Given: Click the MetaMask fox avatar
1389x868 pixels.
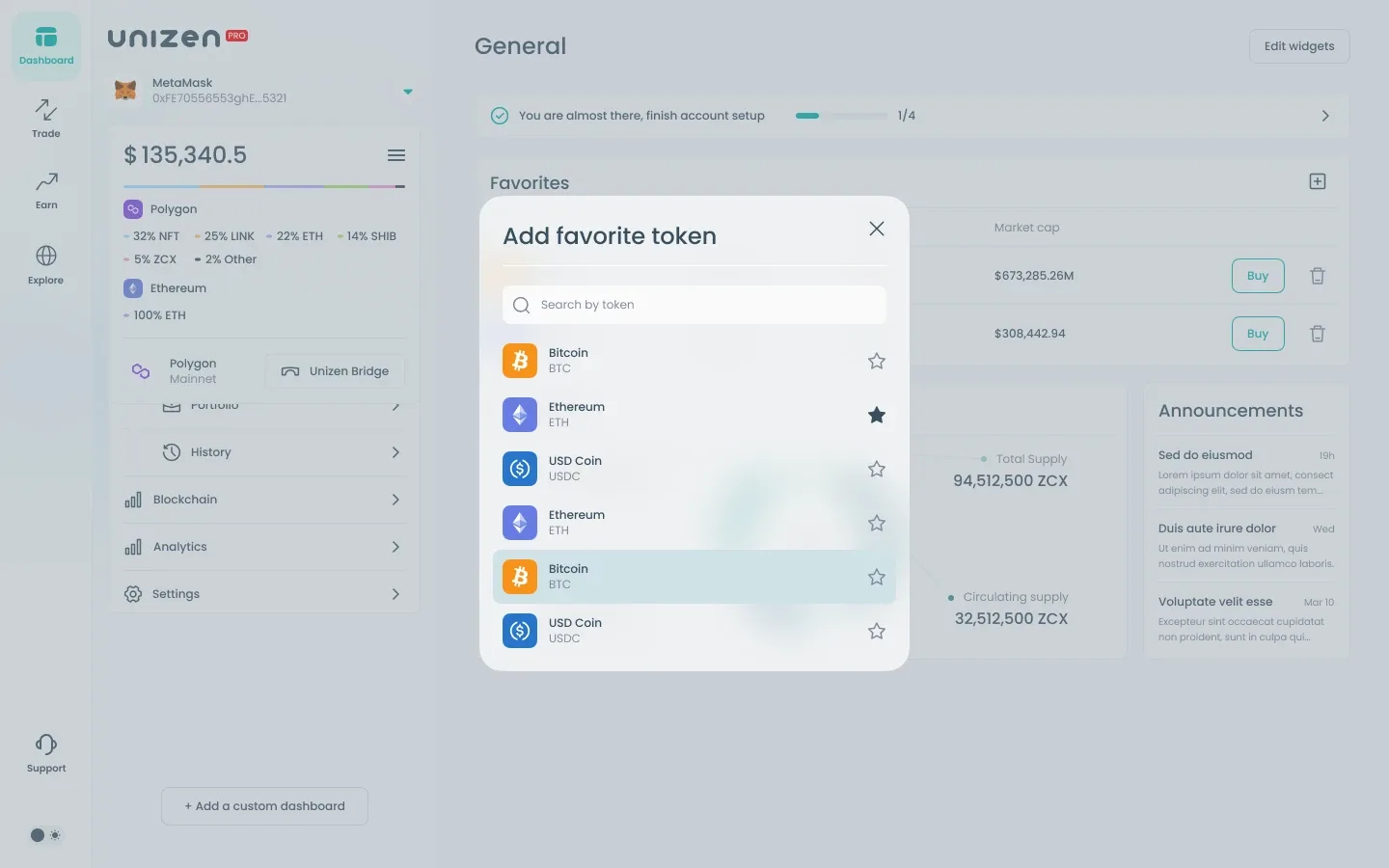Looking at the screenshot, I should [x=125, y=91].
